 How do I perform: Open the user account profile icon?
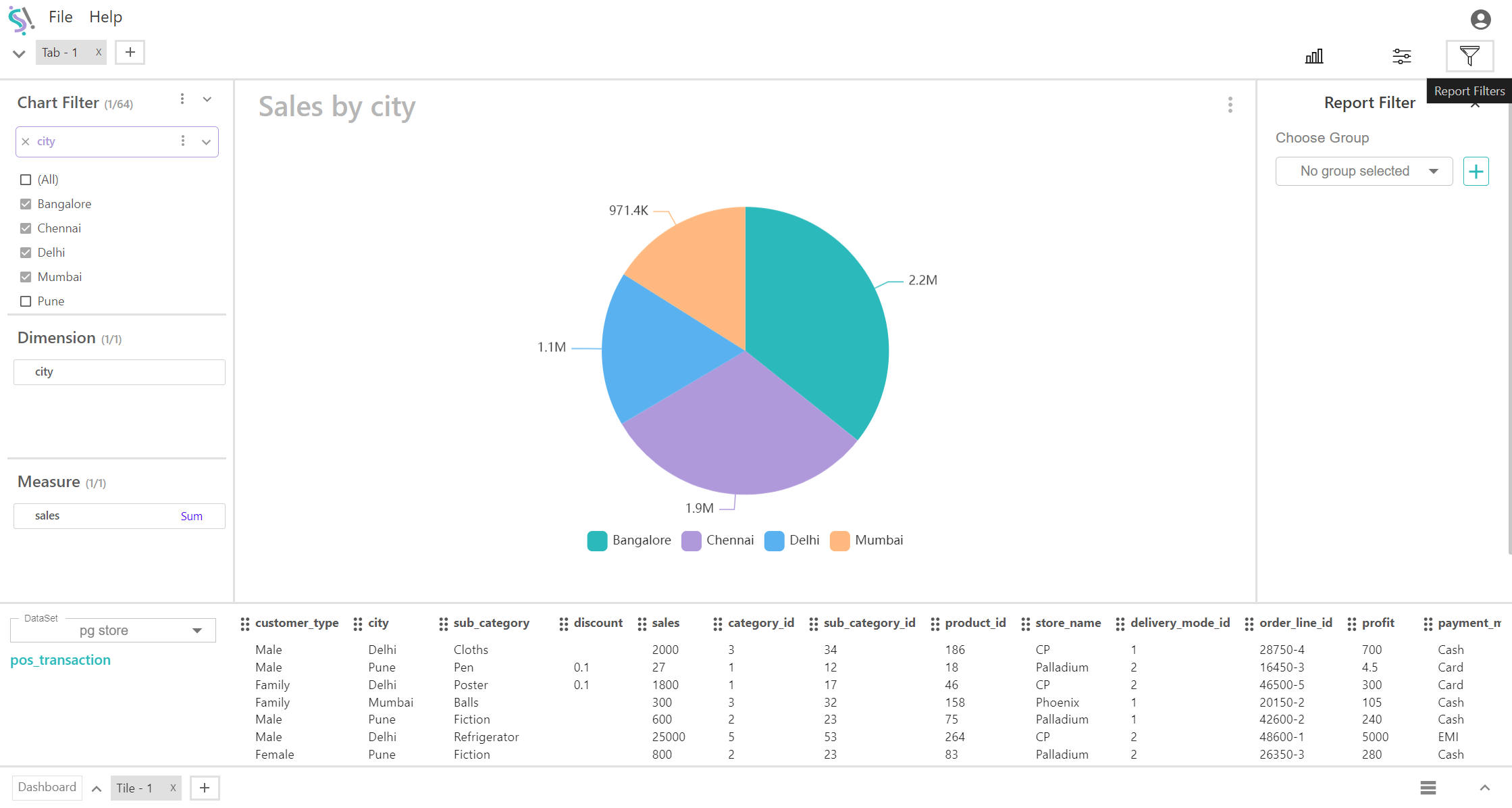click(x=1480, y=20)
